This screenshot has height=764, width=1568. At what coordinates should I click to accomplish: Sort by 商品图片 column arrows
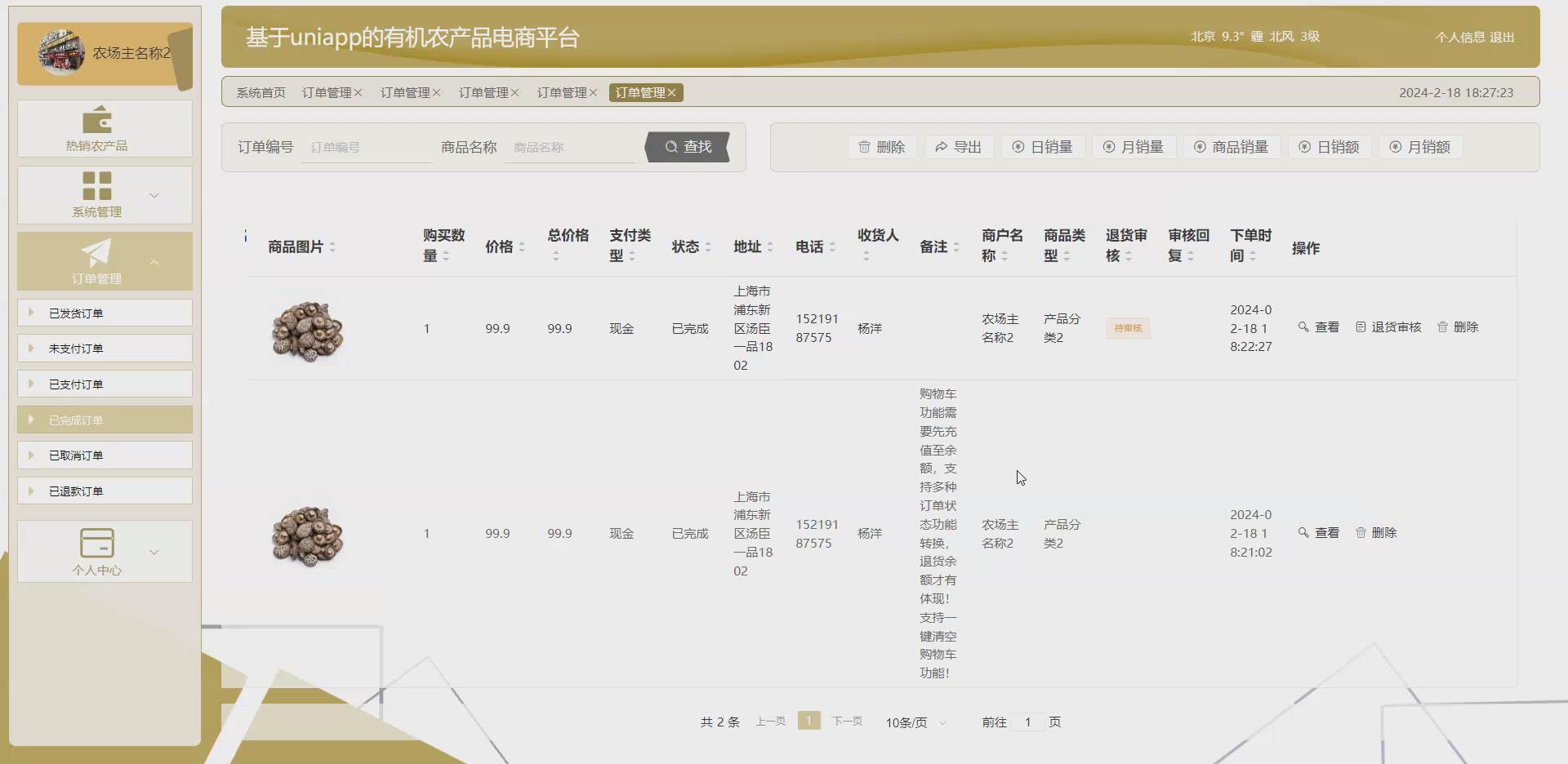332,247
